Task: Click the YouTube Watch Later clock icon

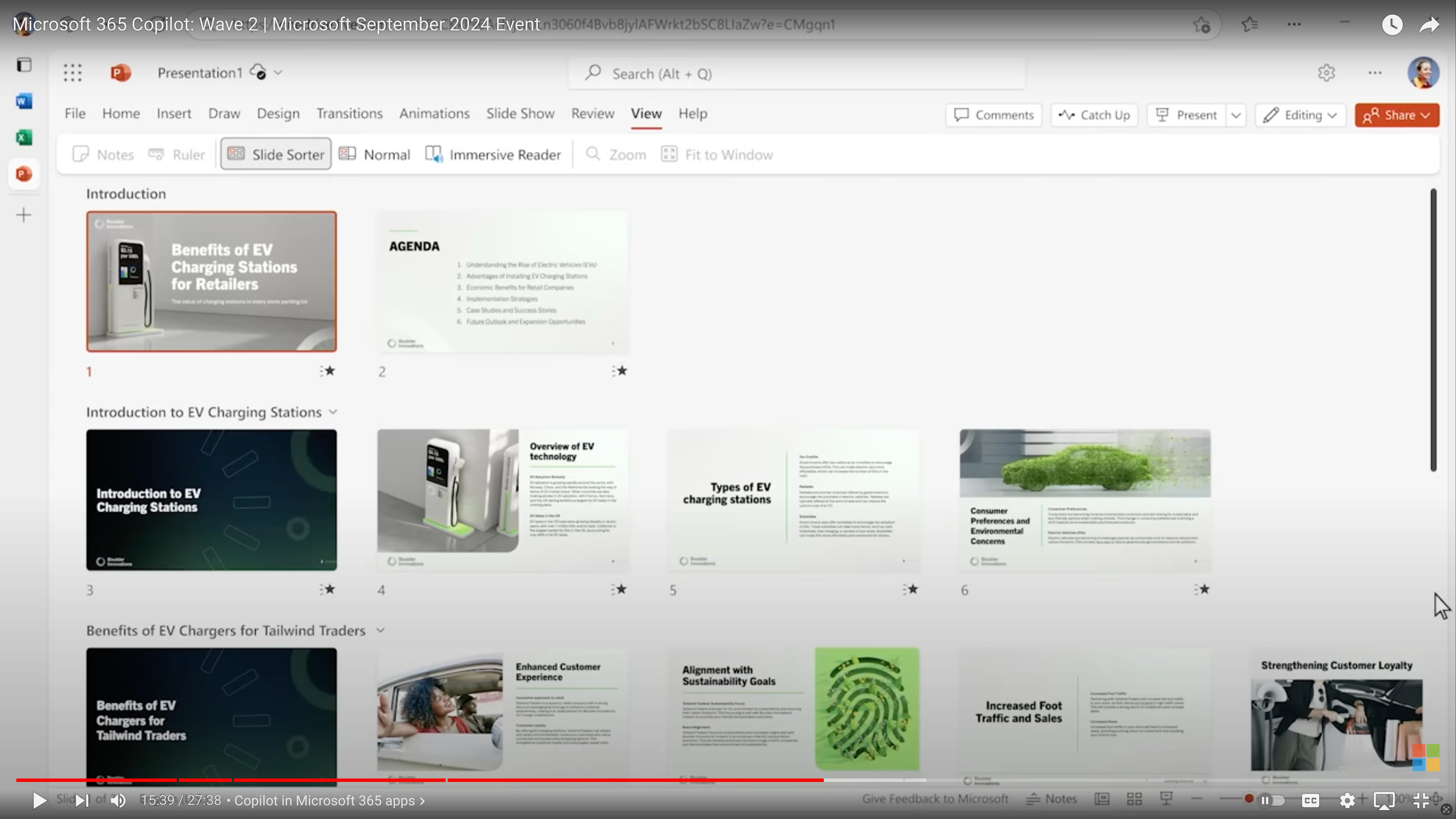Action: 1392,24
